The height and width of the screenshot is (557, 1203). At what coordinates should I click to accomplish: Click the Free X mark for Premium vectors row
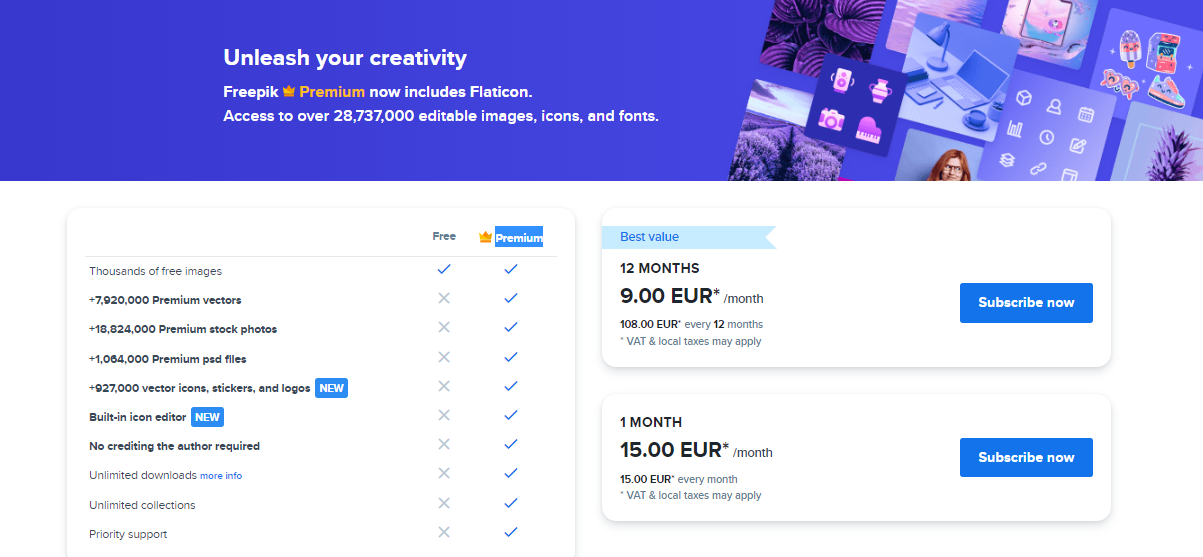(x=444, y=298)
